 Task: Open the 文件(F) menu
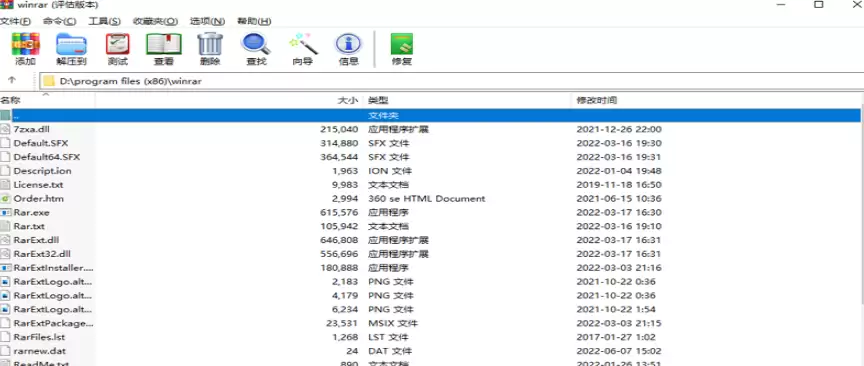15,21
